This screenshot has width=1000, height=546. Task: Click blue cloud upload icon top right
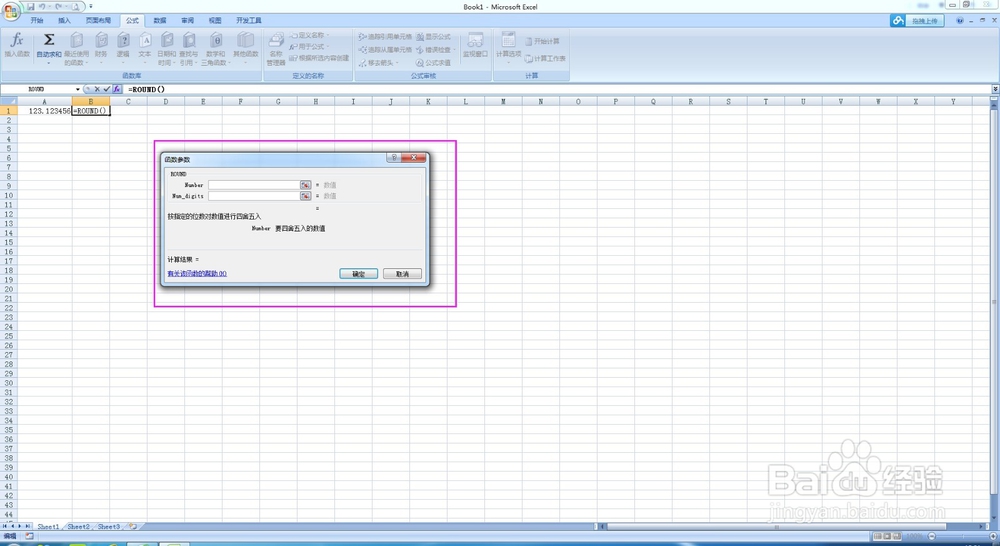click(x=898, y=20)
